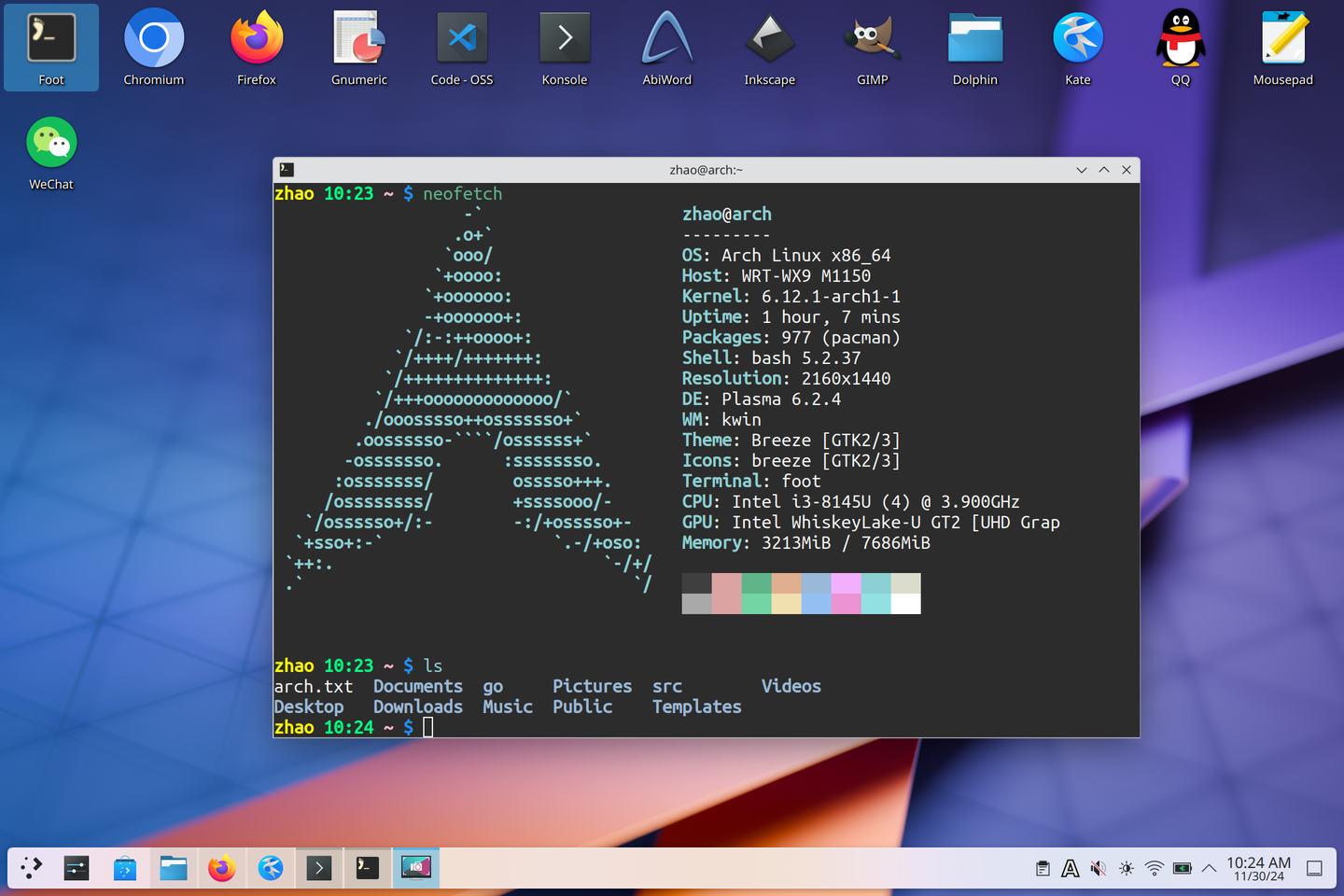
Task: Open Discover software center from the taskbar
Action: click(x=125, y=867)
